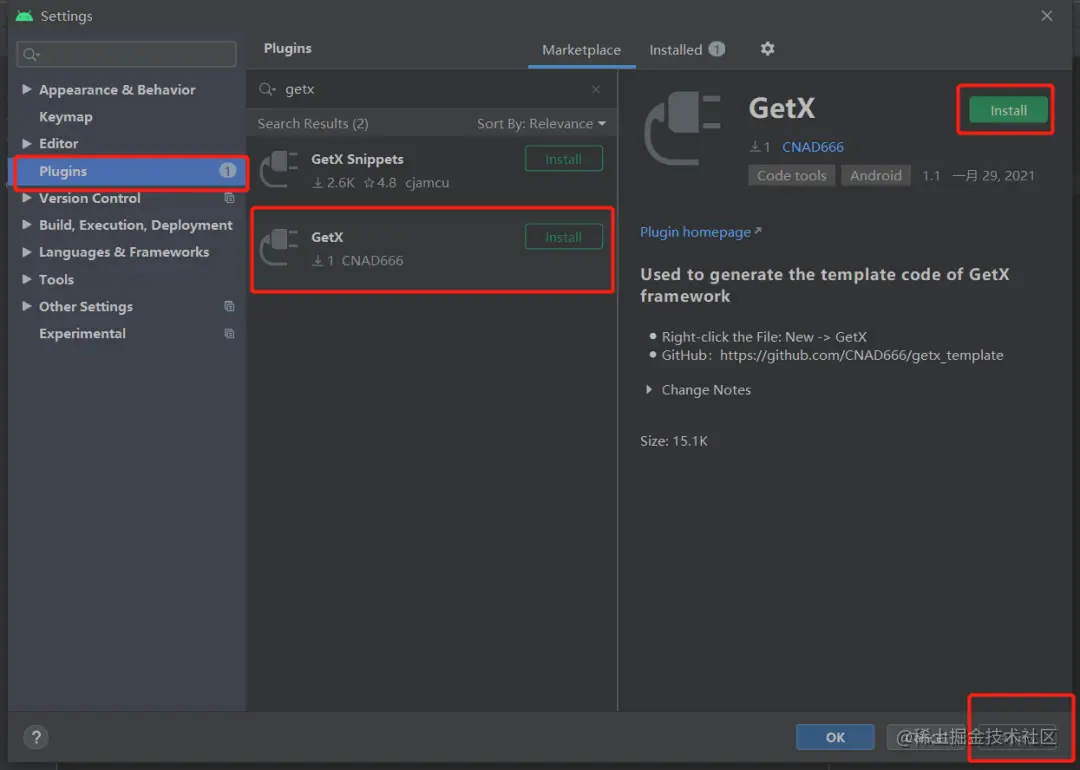This screenshot has height=770, width=1080.
Task: Install GetX from the results list
Action: (x=563, y=237)
